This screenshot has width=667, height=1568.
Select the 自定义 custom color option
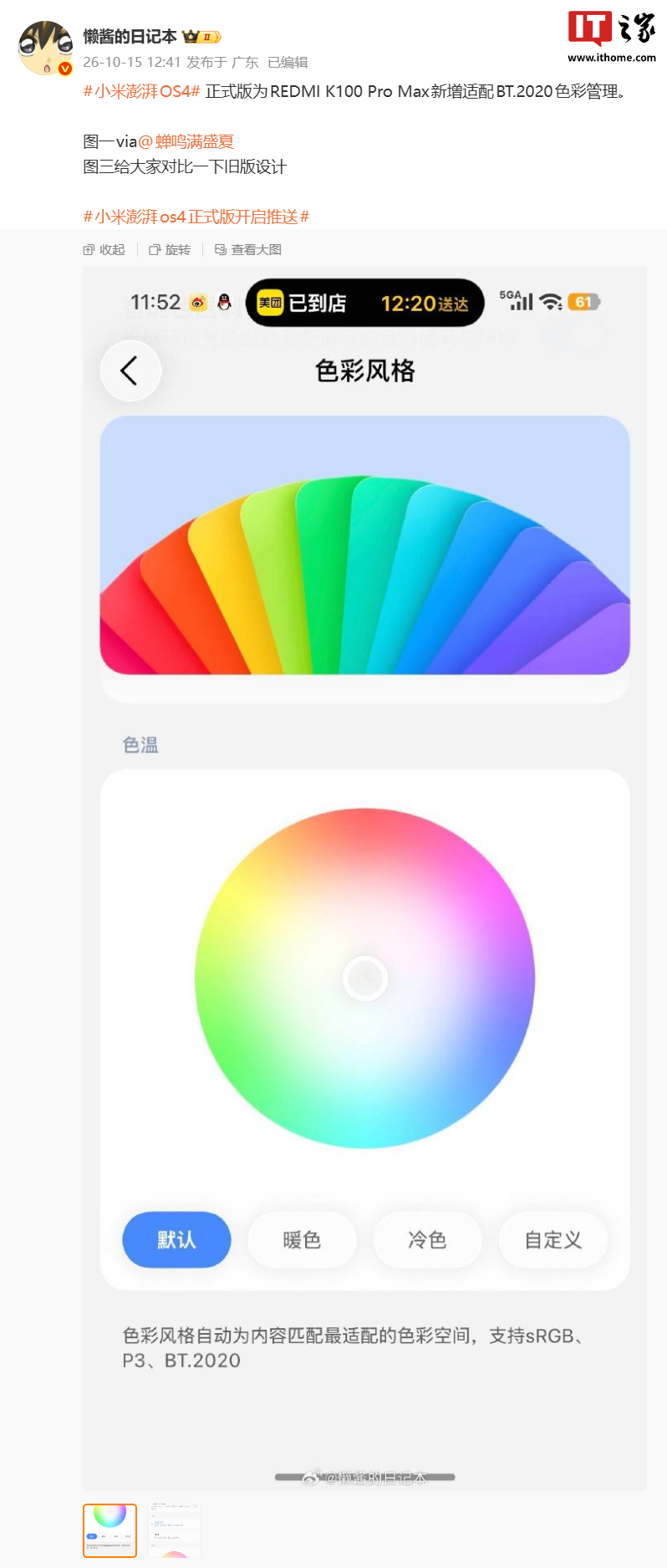point(552,1239)
